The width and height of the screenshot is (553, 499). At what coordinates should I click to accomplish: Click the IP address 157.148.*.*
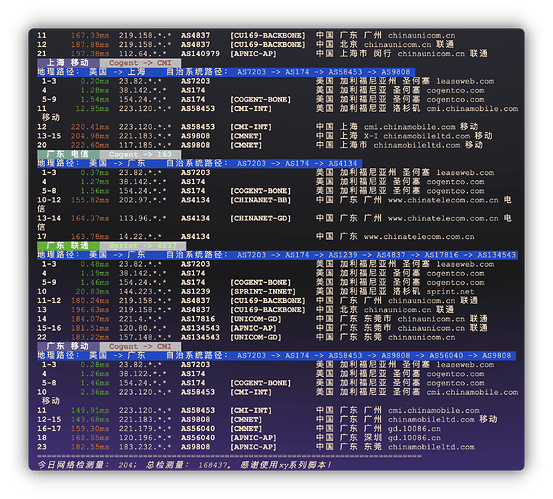pyautogui.click(x=145, y=337)
